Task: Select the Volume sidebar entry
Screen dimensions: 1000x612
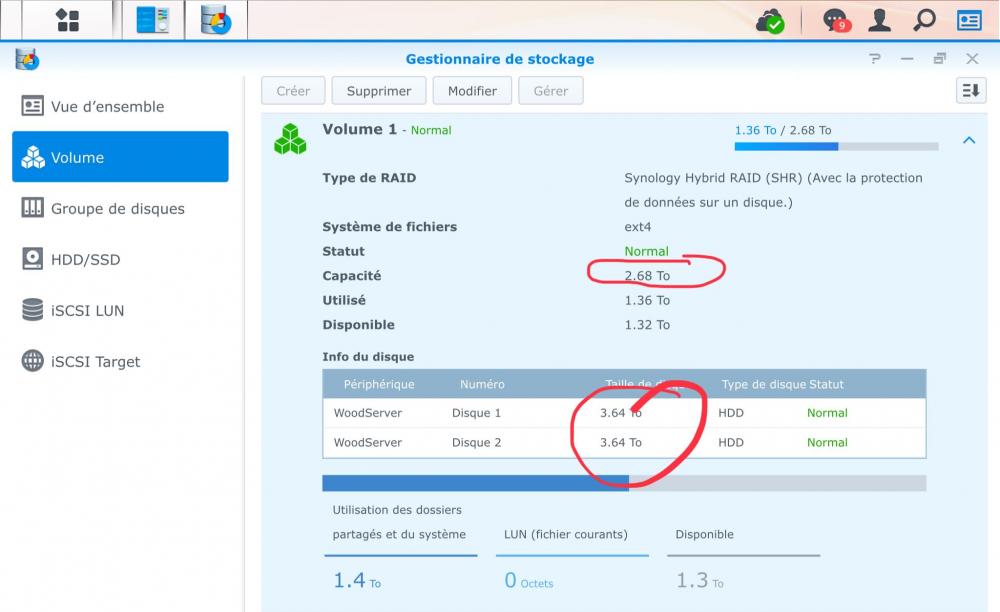Action: (x=120, y=157)
